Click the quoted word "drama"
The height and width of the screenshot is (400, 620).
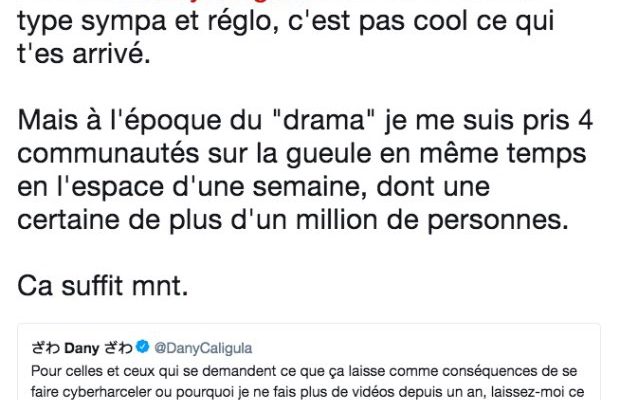(x=324, y=120)
